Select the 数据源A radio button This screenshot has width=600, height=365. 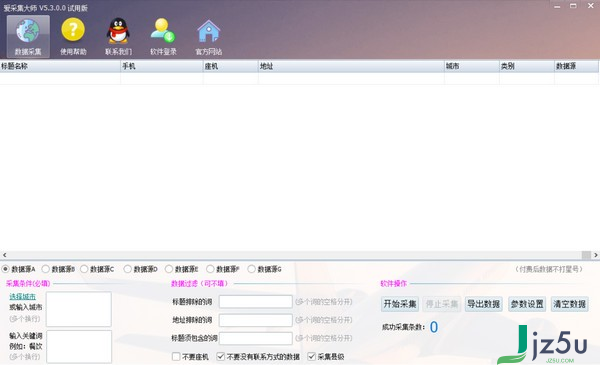[5, 269]
